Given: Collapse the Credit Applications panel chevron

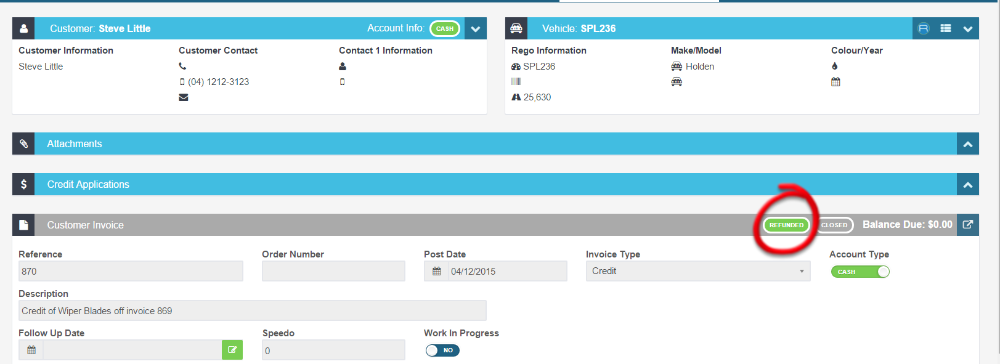Looking at the screenshot, I should [x=968, y=185].
